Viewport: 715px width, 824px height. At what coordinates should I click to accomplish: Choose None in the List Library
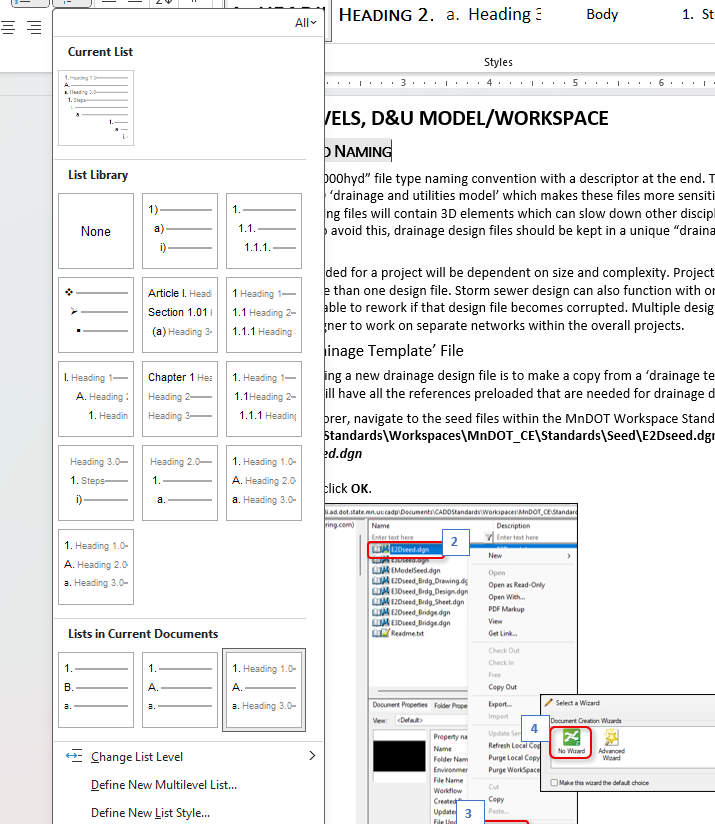(x=96, y=231)
